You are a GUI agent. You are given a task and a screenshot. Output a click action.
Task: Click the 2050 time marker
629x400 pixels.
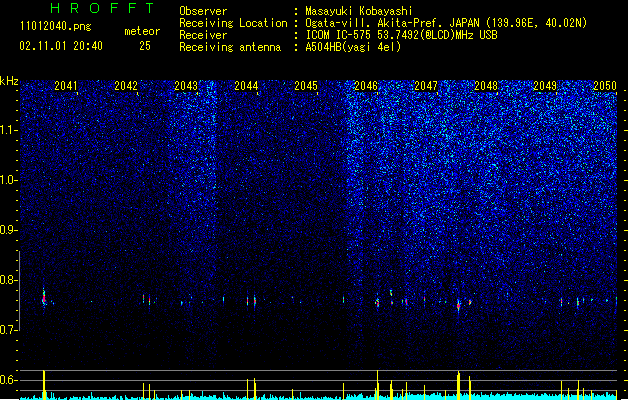pos(605,85)
